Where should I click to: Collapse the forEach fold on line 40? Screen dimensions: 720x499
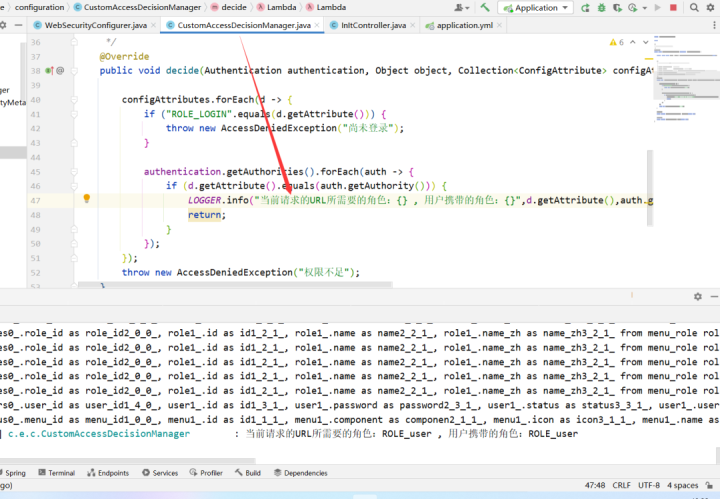[x=74, y=100]
